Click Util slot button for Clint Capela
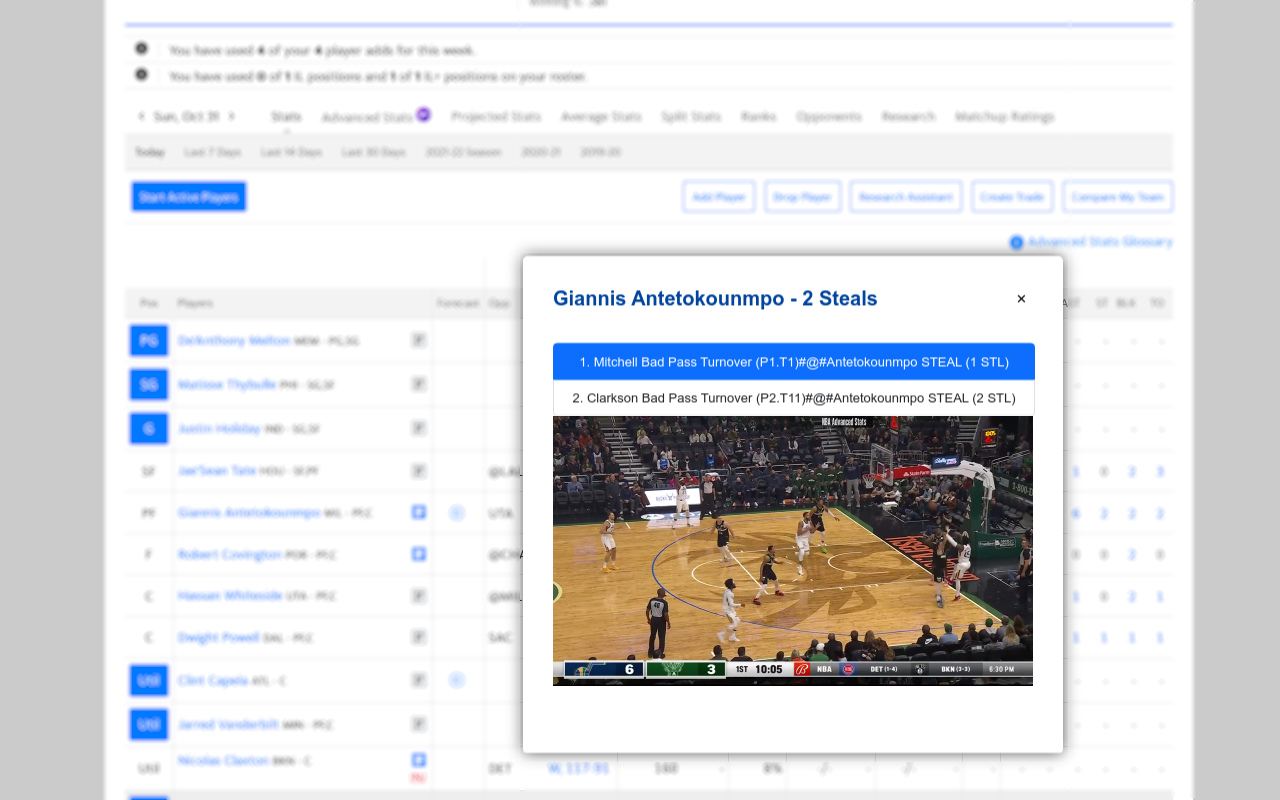The width and height of the screenshot is (1280, 800). (x=149, y=680)
